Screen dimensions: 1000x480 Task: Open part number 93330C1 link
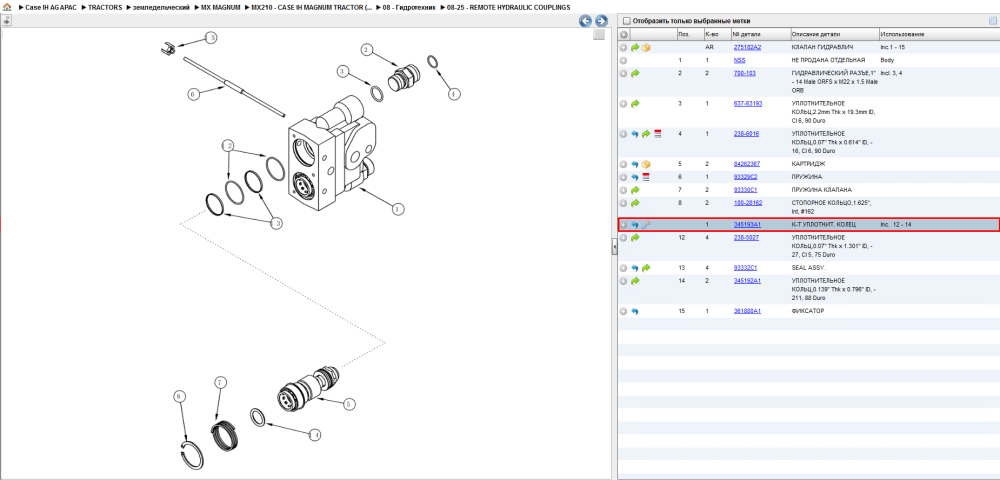click(746, 190)
